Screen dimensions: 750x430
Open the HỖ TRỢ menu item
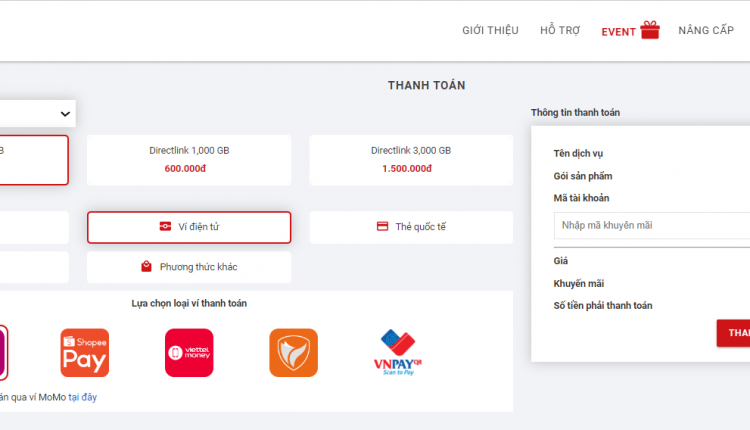coord(560,31)
